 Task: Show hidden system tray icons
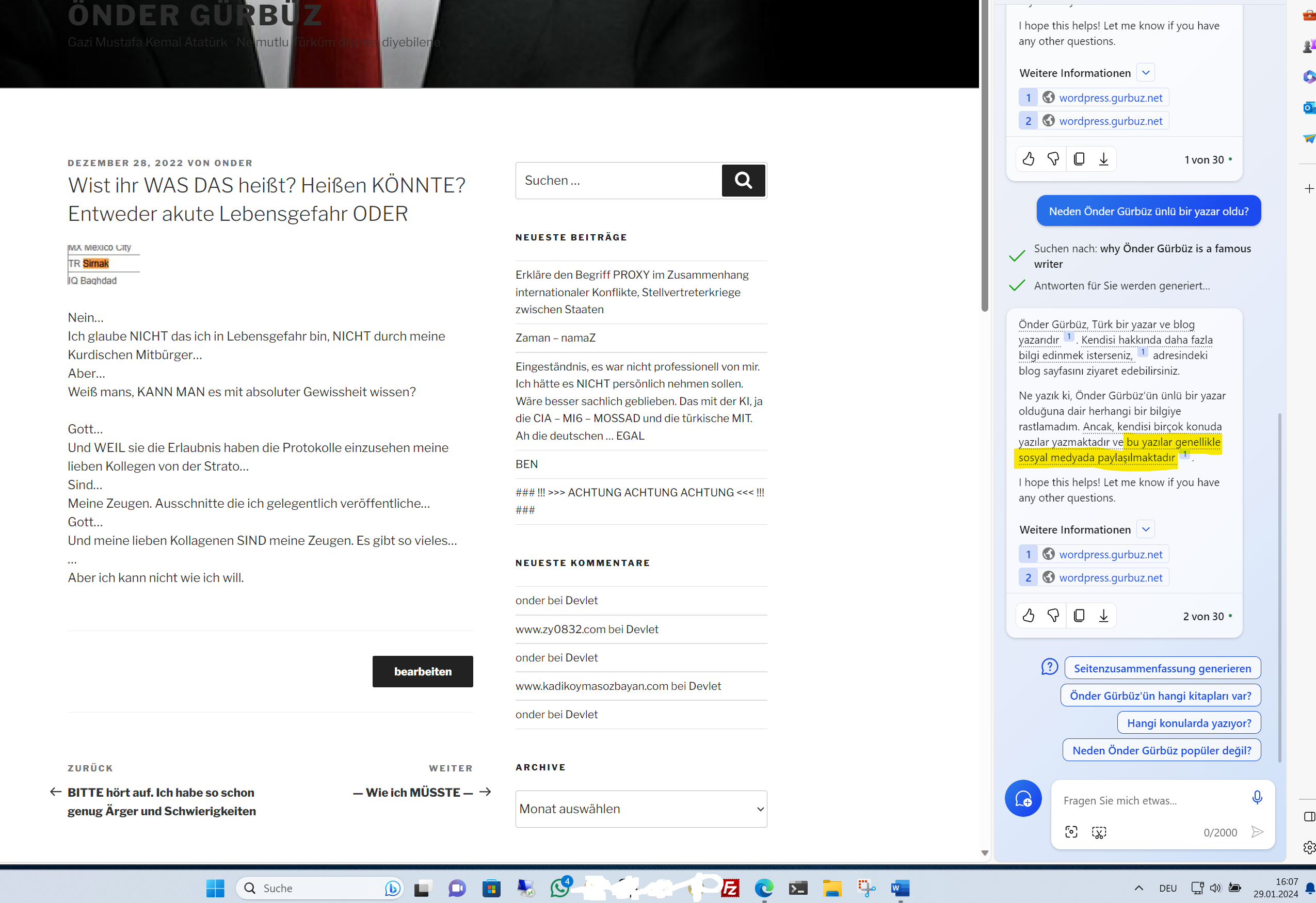click(1139, 888)
